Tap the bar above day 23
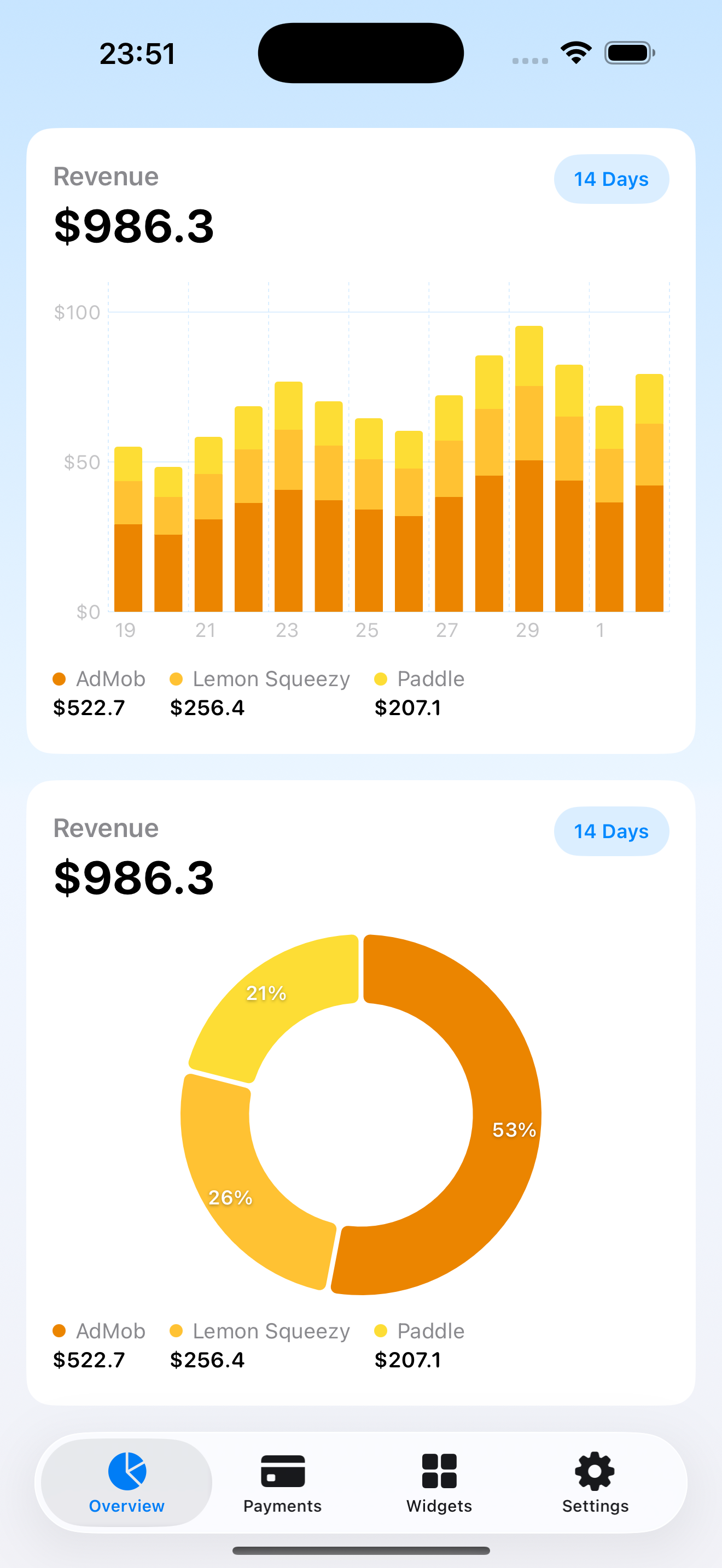This screenshot has width=722, height=1568. [x=289, y=496]
